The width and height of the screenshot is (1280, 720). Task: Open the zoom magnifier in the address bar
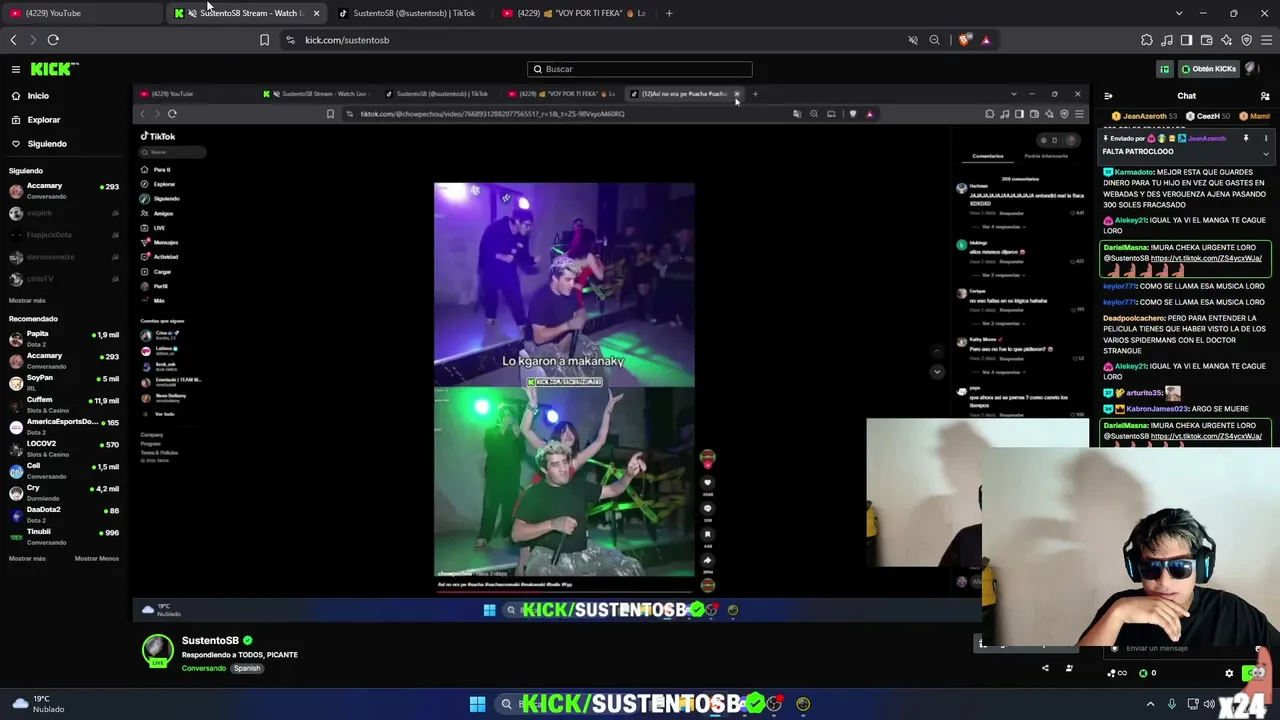(x=935, y=40)
